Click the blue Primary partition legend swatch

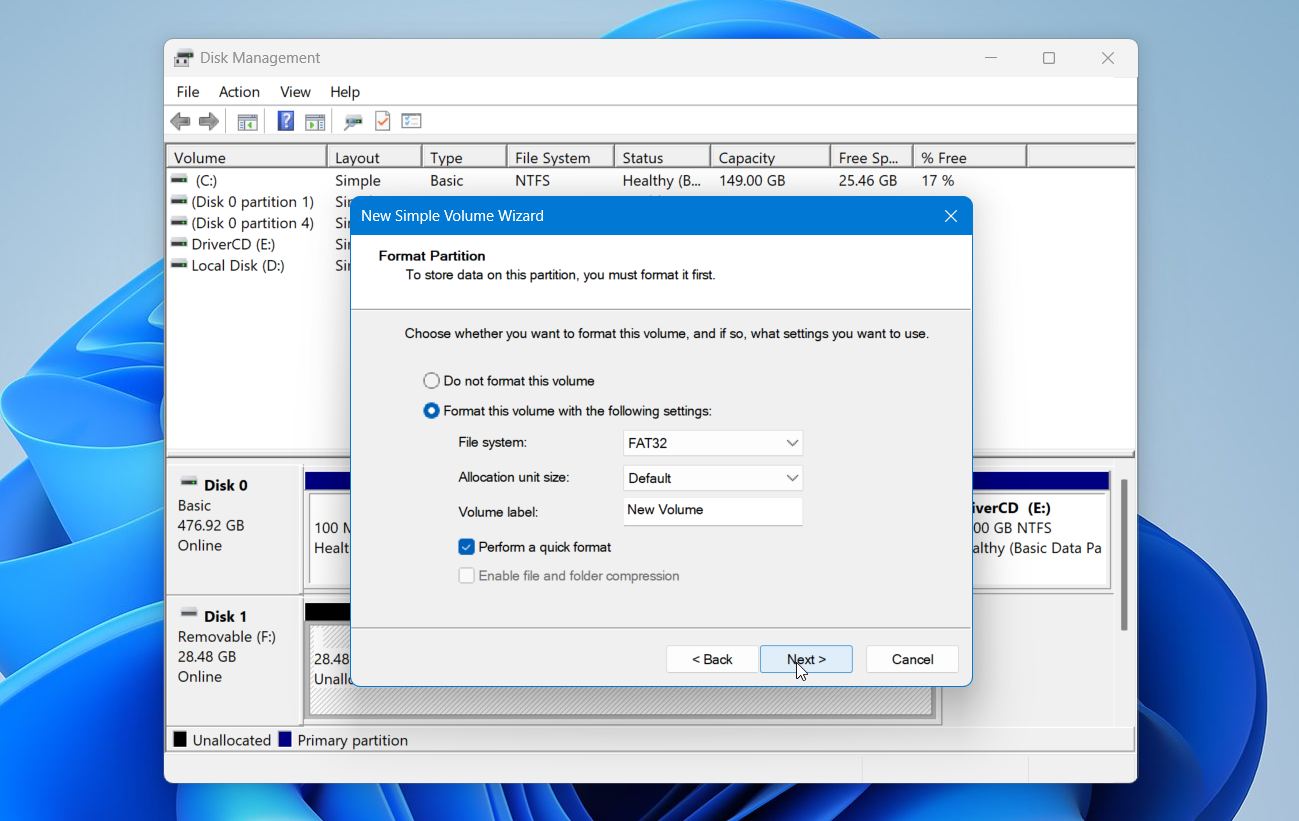285,740
